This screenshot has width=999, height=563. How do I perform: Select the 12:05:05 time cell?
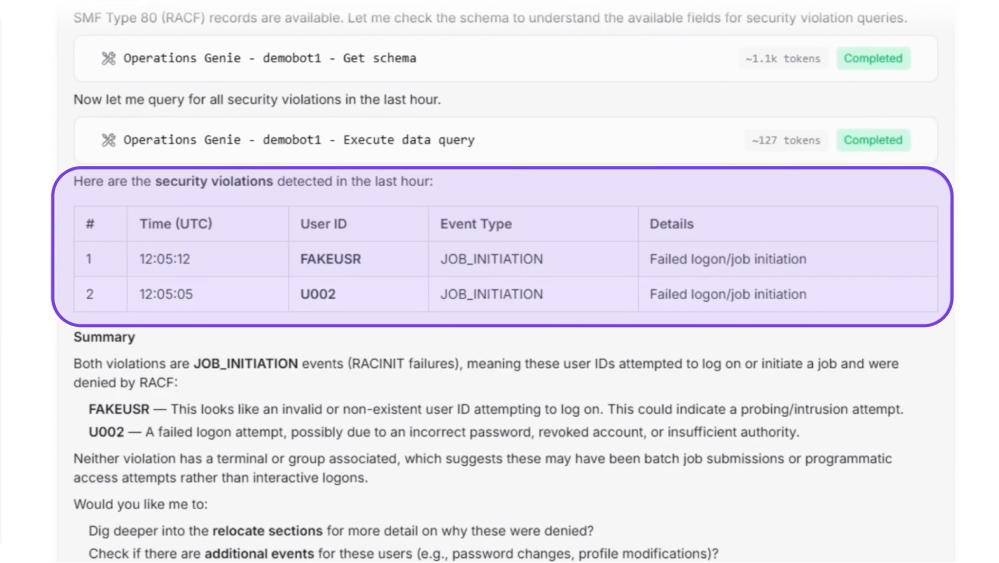[x=208, y=294]
